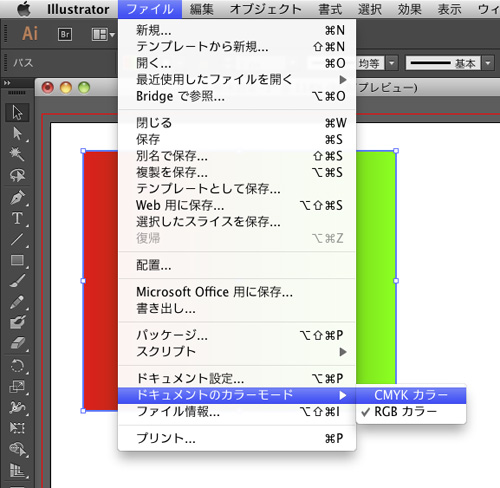Open Adobe Bridge via Br icon
The height and width of the screenshot is (488, 500).
point(65,34)
